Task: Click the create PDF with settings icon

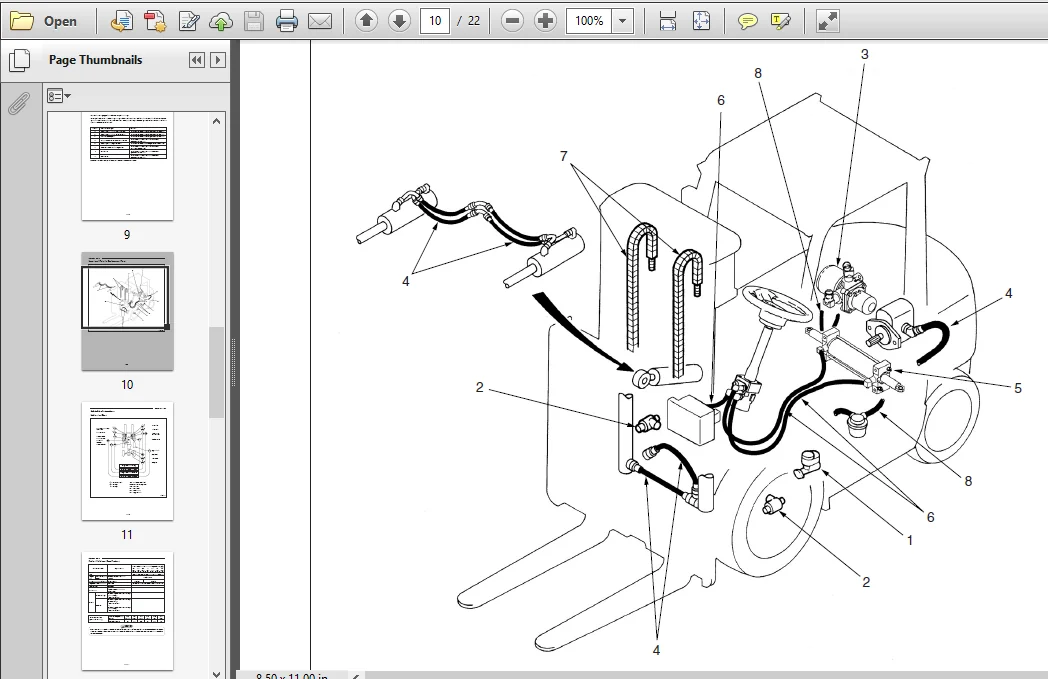Action: pos(155,21)
